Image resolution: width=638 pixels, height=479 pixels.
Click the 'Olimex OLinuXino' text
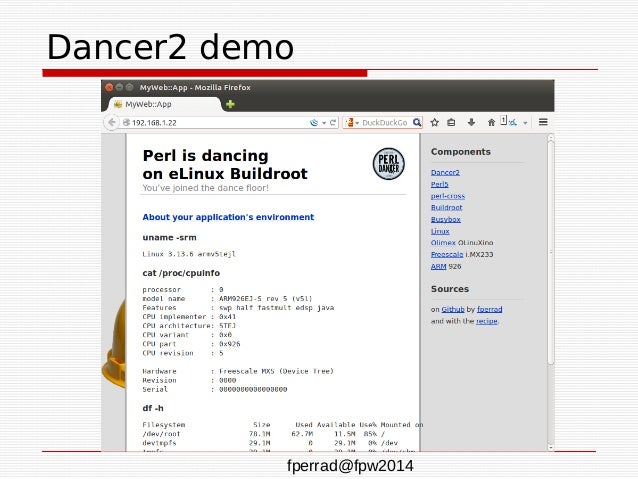tap(462, 243)
